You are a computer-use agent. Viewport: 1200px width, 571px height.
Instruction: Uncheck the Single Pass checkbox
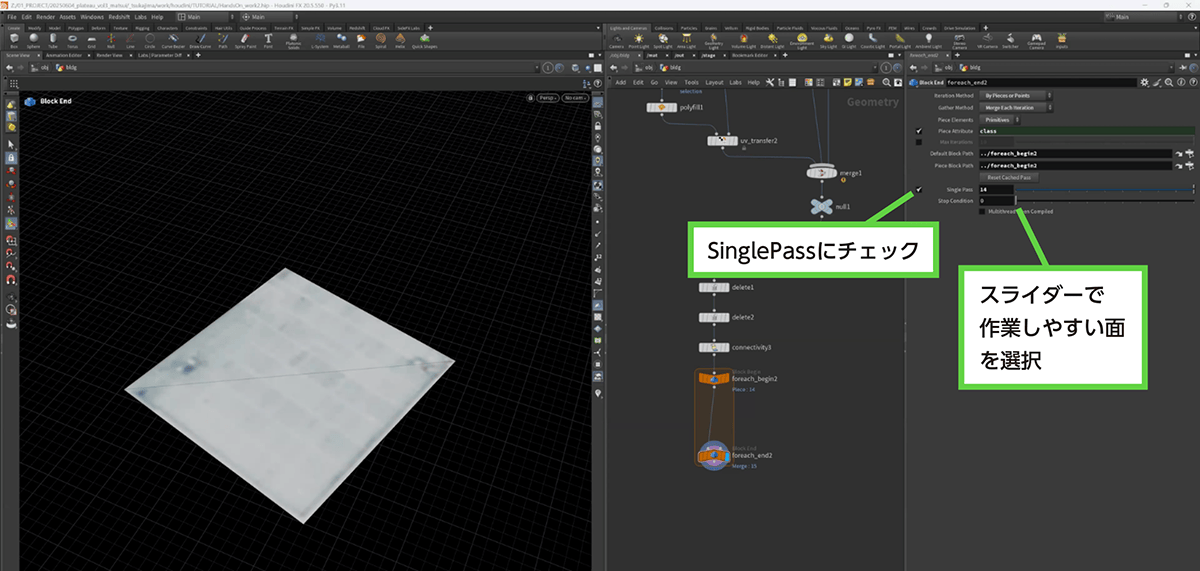[x=918, y=189]
